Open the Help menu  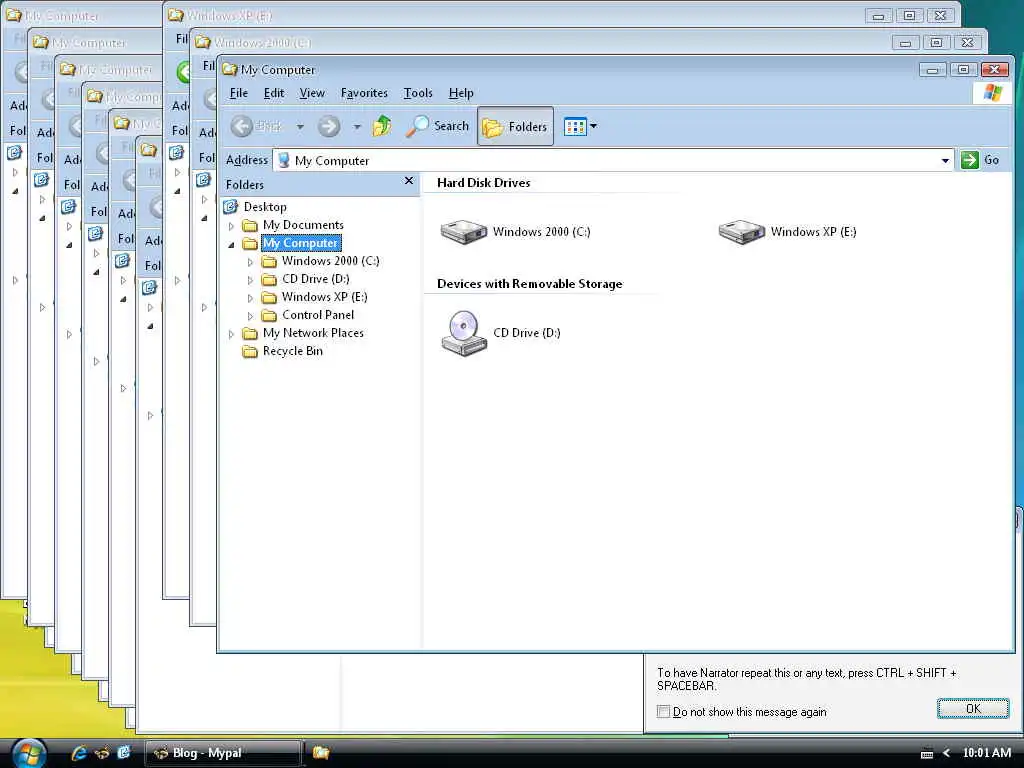point(460,93)
